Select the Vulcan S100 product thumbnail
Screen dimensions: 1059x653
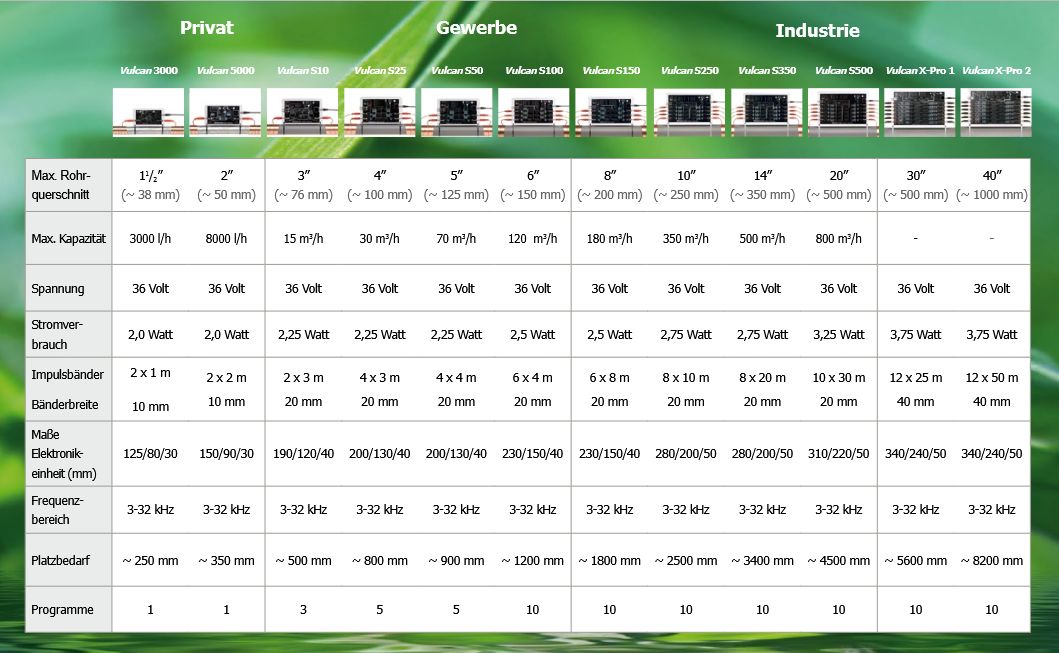pyautogui.click(x=534, y=112)
